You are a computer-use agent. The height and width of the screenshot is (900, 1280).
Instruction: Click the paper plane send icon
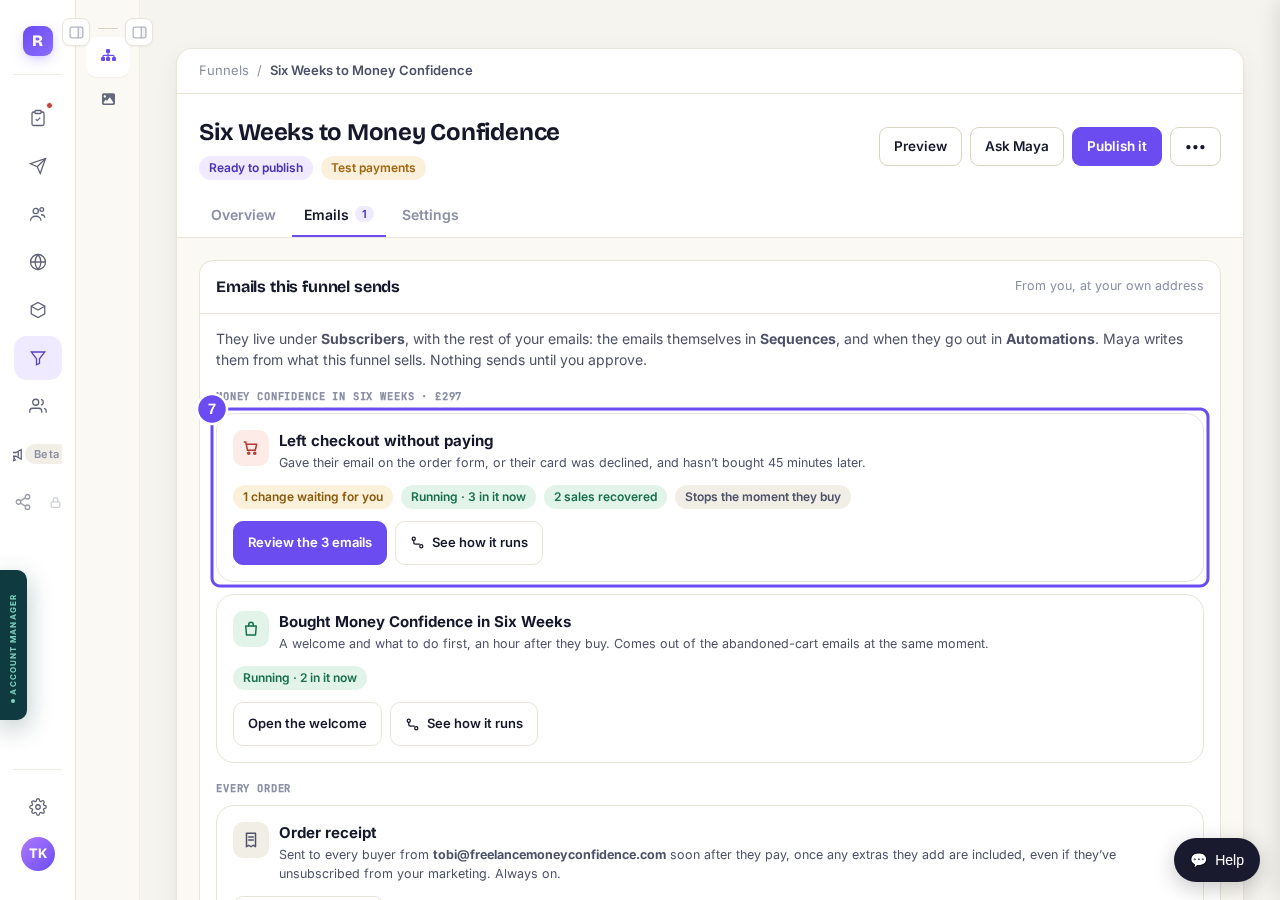coord(38,166)
